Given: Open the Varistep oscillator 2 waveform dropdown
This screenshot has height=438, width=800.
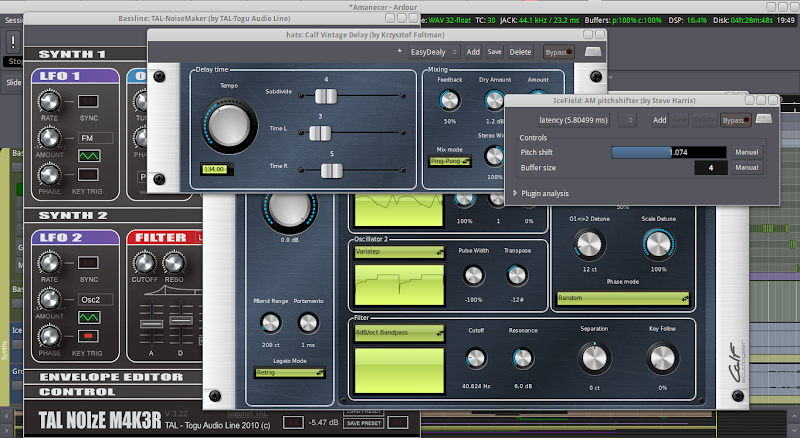Looking at the screenshot, I should pyautogui.click(x=399, y=252).
